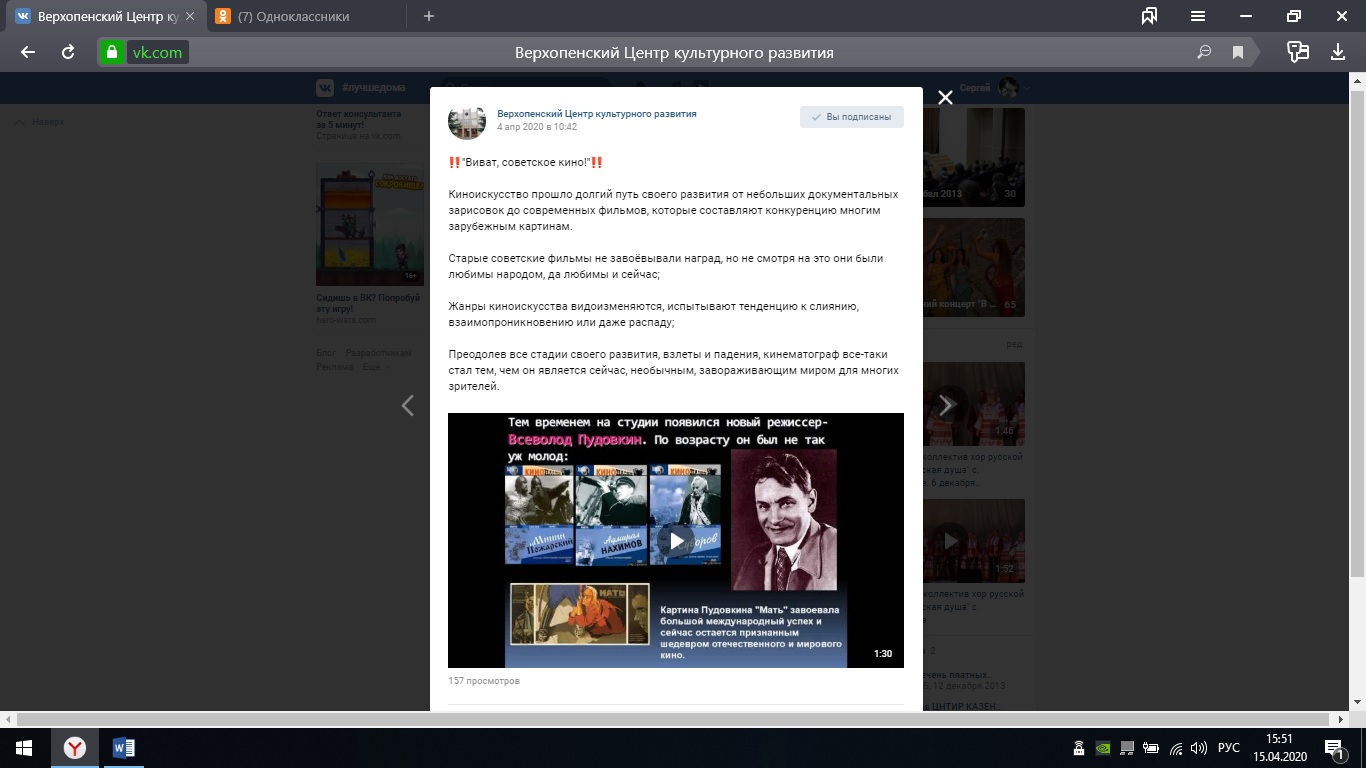
Task: Close the post popup with the X
Action: [x=945, y=97]
